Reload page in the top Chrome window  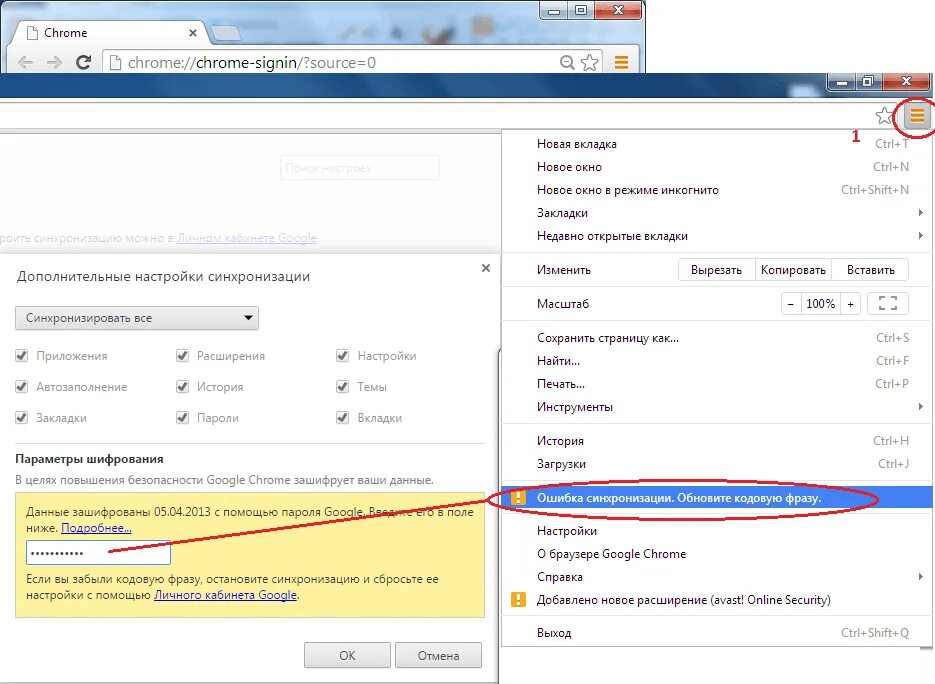[83, 62]
